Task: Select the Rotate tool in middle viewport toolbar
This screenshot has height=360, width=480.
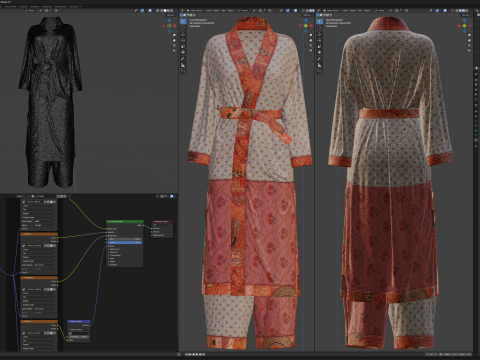Action: pyautogui.click(x=183, y=40)
